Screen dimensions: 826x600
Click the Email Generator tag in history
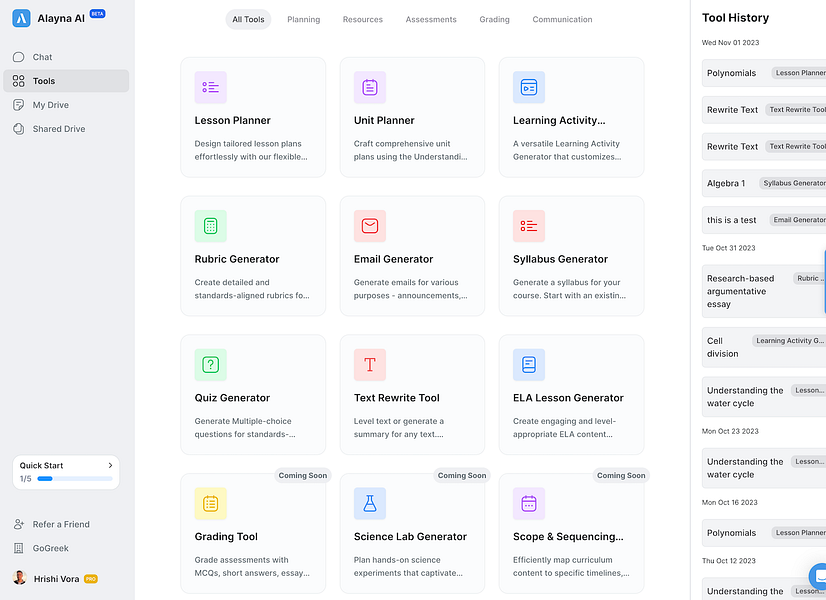coord(798,220)
